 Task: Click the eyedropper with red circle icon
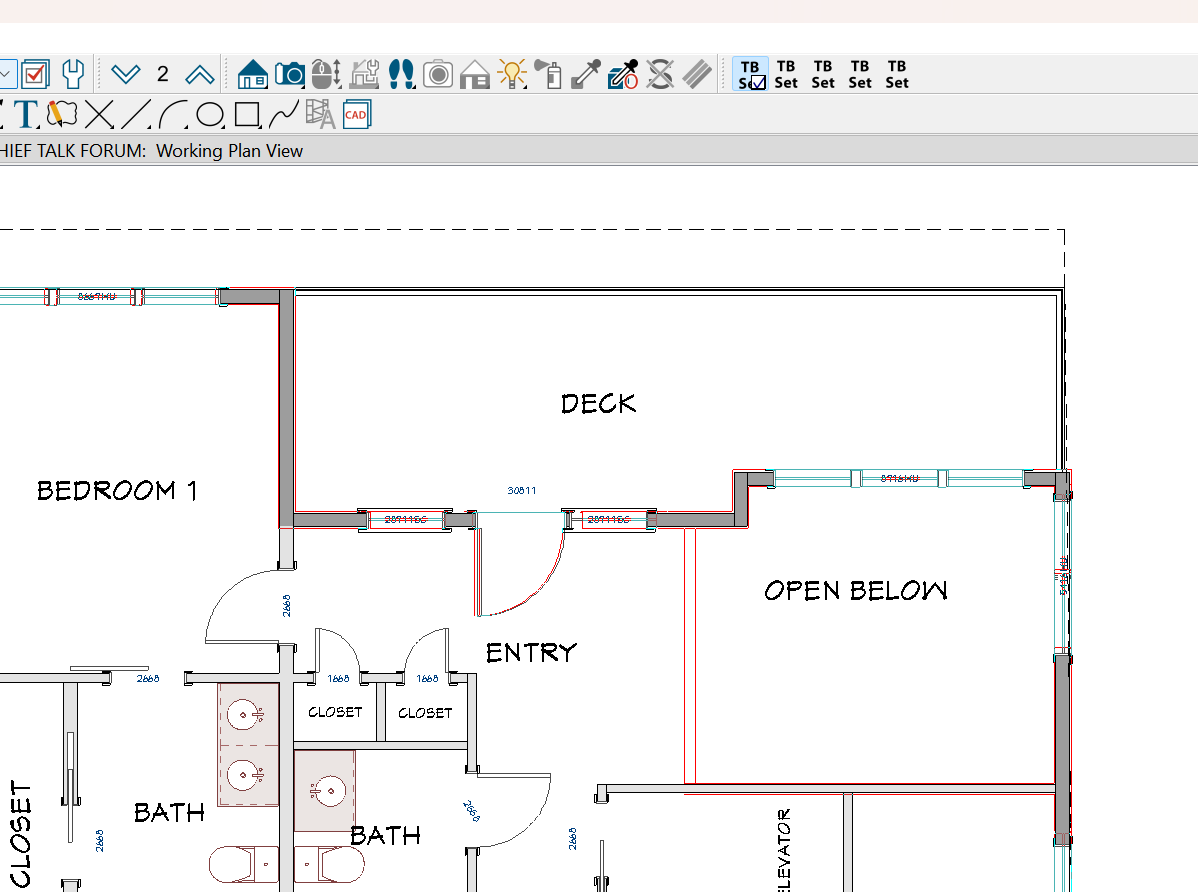(x=623, y=74)
